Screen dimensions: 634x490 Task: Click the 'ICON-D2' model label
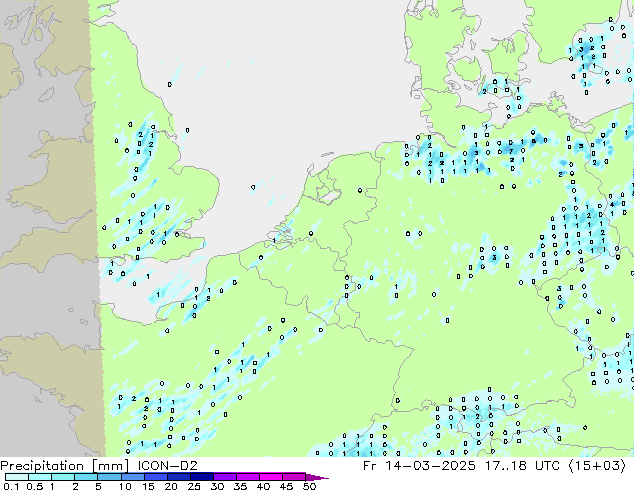168,466
